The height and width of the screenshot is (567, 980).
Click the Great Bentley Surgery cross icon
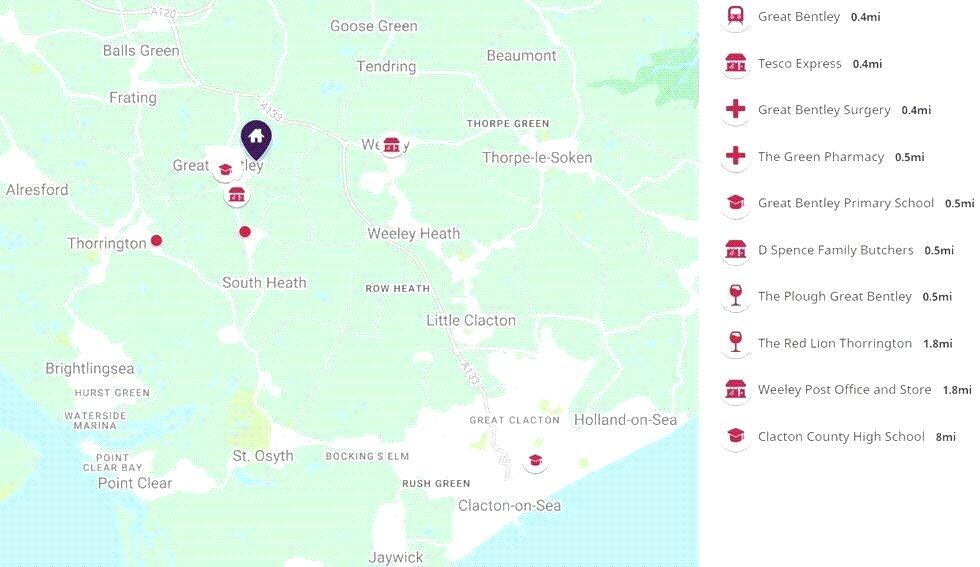736,109
